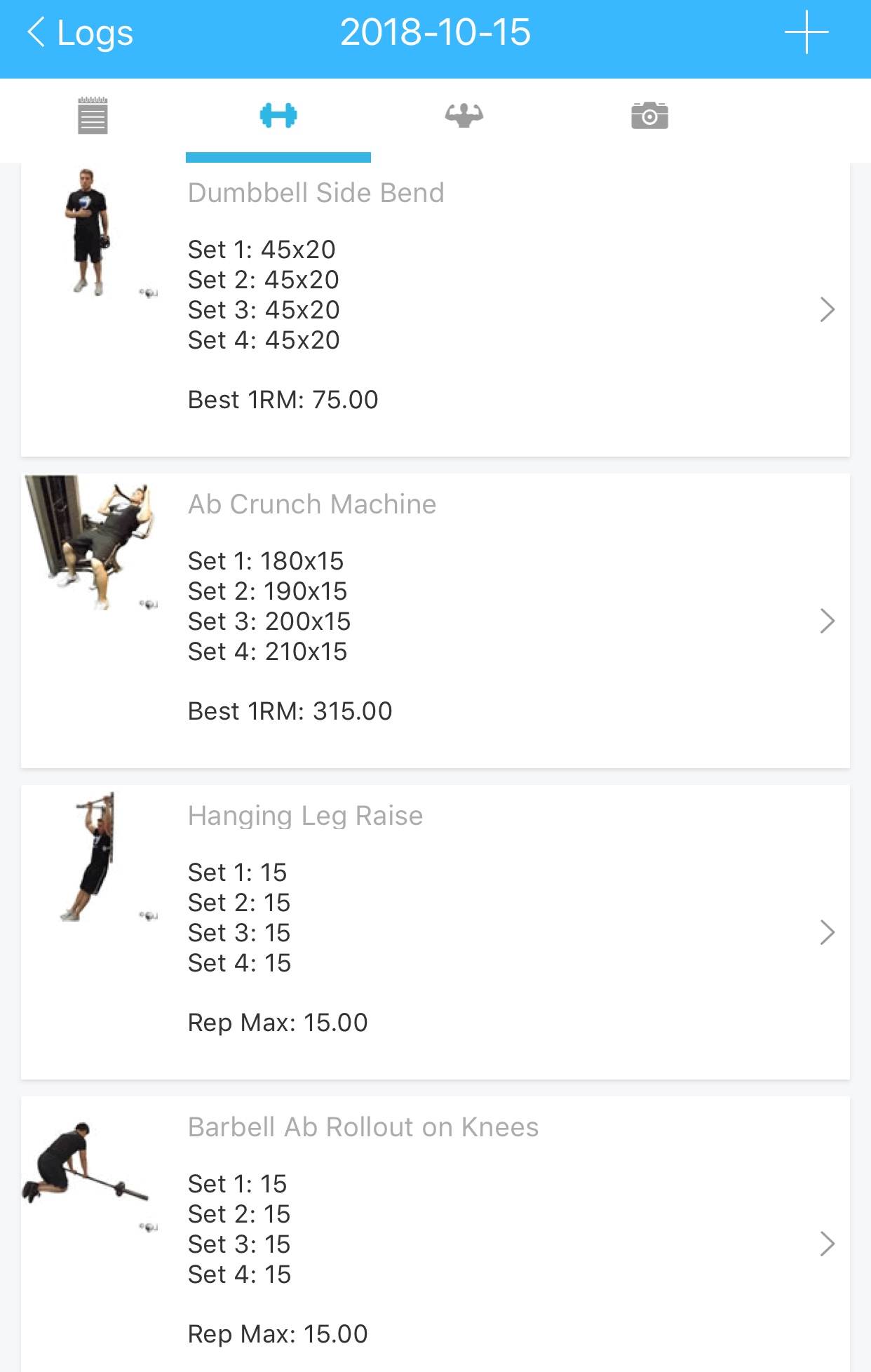Tap small icon beside Ab Crunch Machine image

tap(148, 605)
